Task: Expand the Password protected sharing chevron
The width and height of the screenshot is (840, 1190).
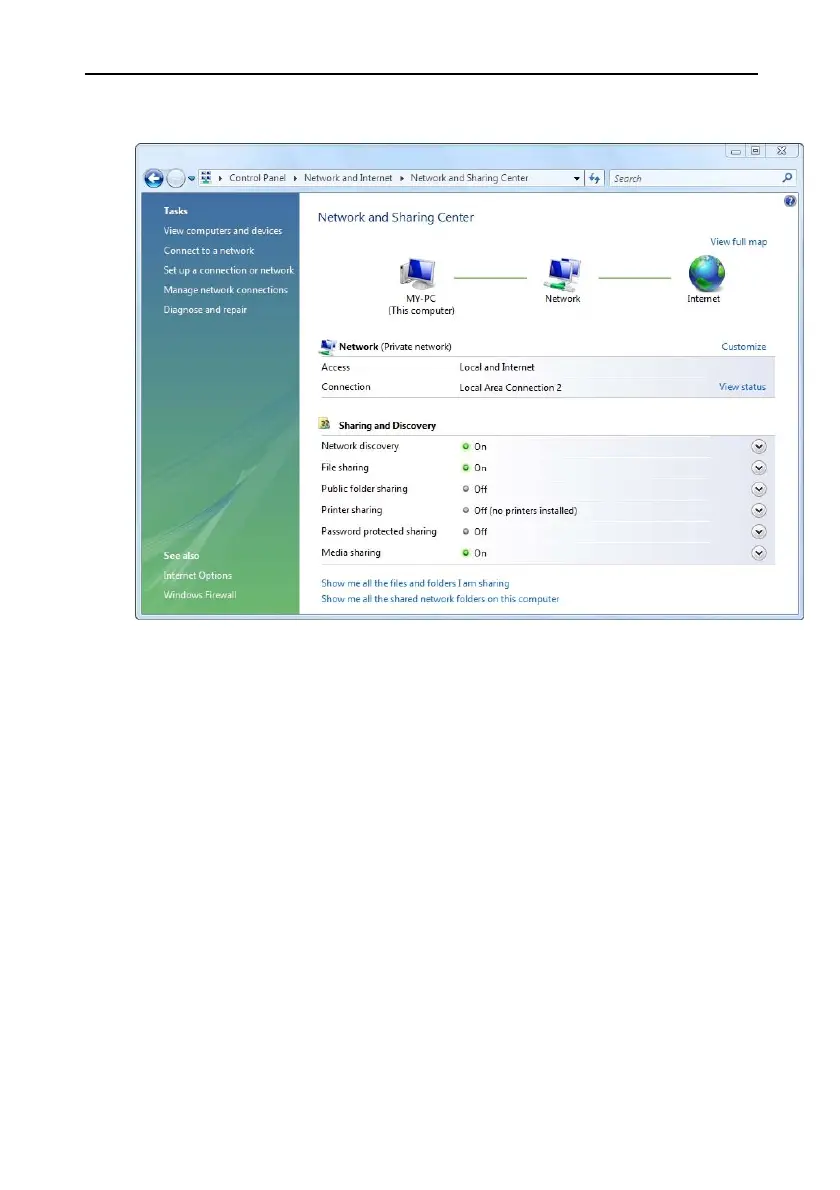Action: [x=759, y=531]
